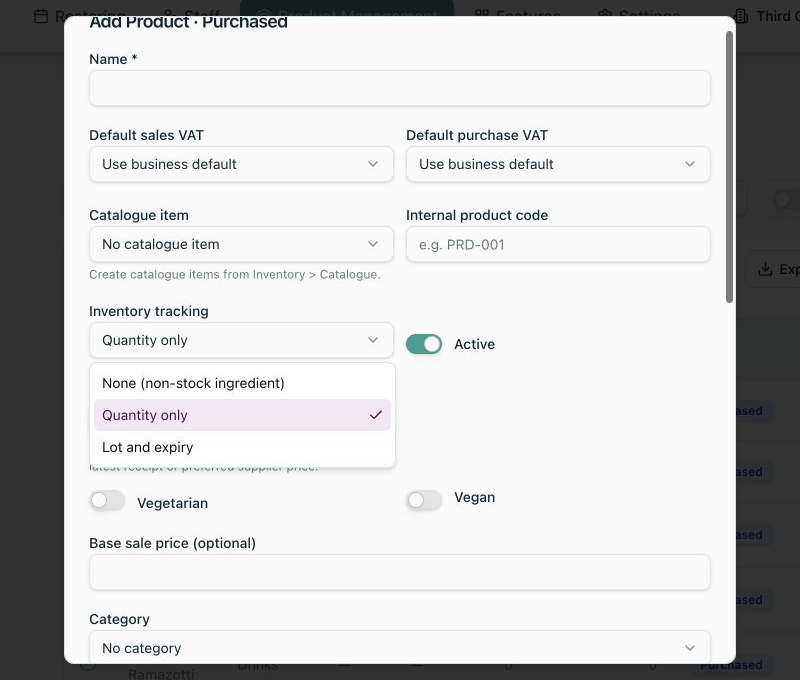
Task: Click the Inventory tracking label
Action: click(149, 311)
